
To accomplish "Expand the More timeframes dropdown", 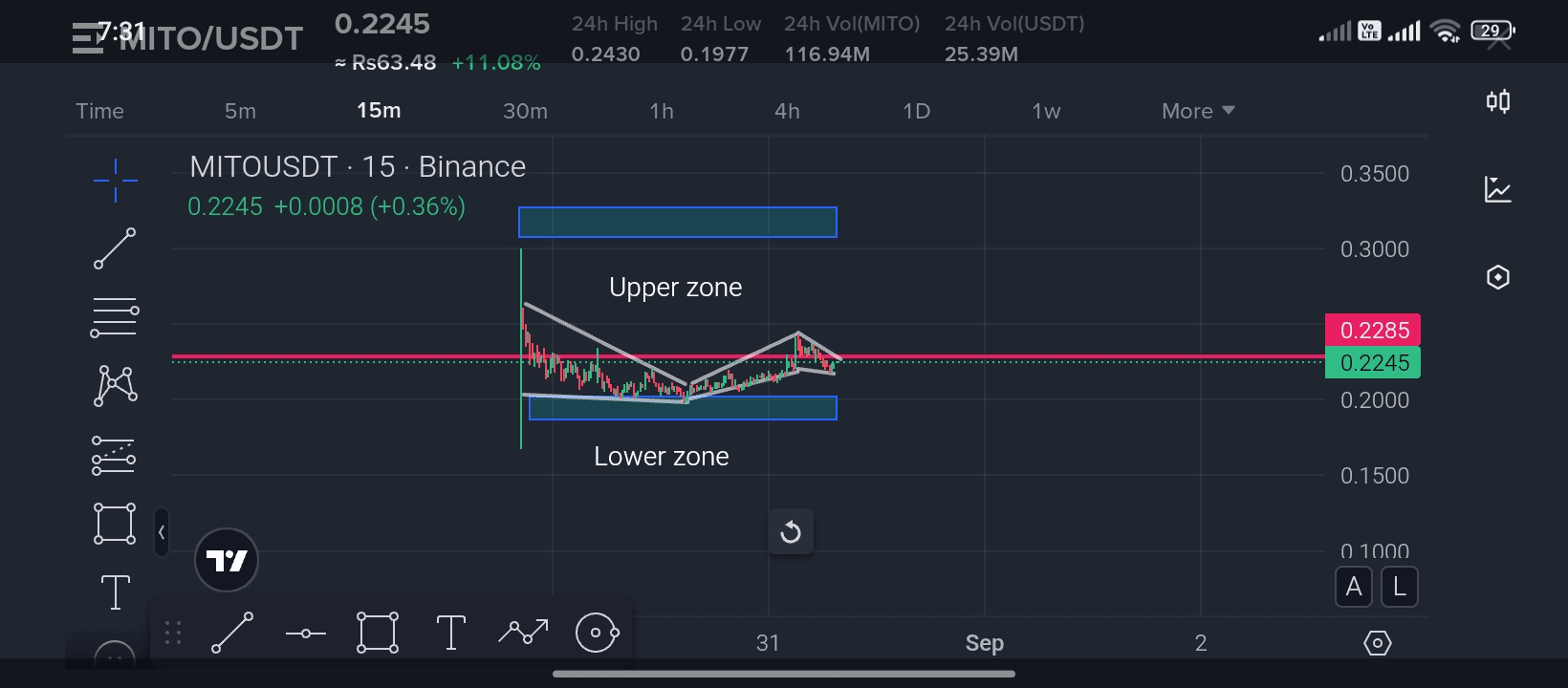I will point(1198,111).
